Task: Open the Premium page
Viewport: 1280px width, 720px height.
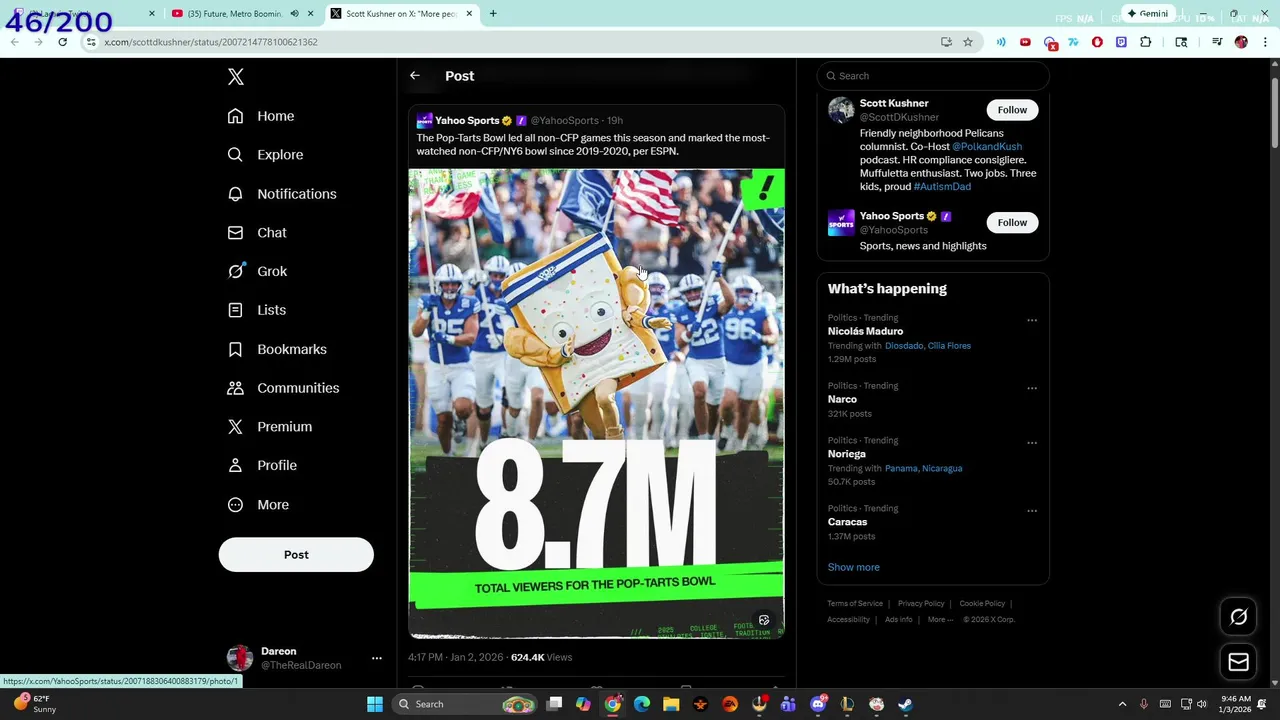Action: (x=270, y=427)
